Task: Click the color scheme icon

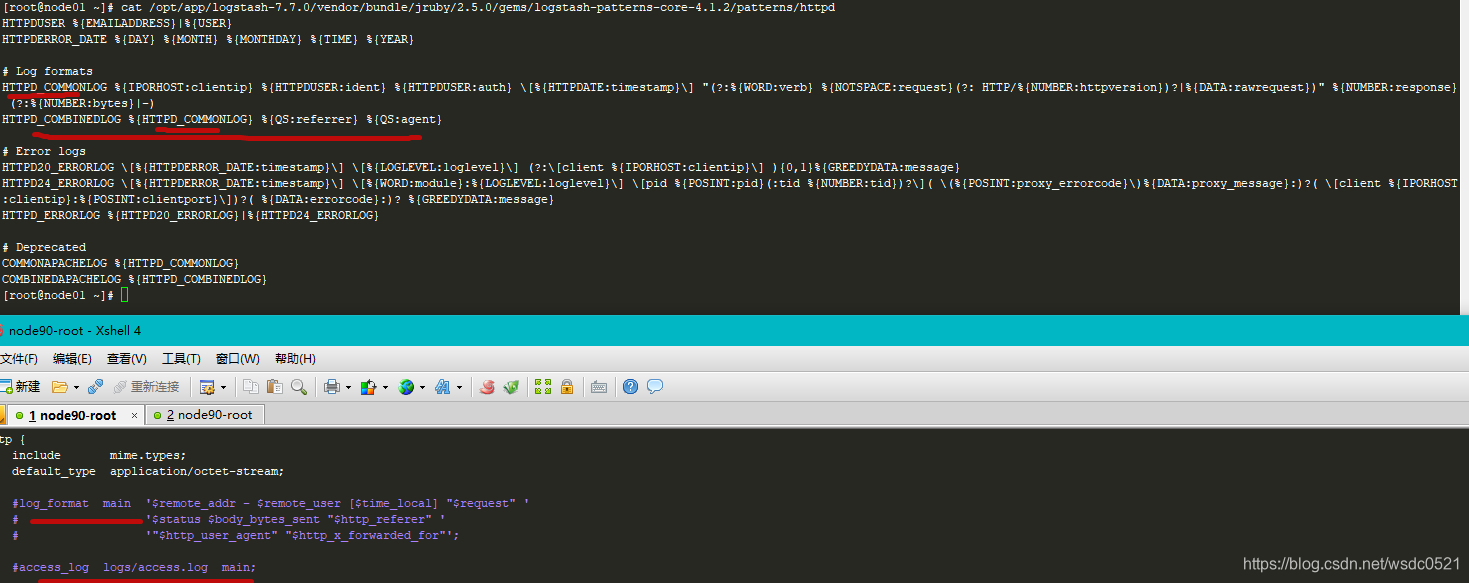Action: (x=369, y=387)
